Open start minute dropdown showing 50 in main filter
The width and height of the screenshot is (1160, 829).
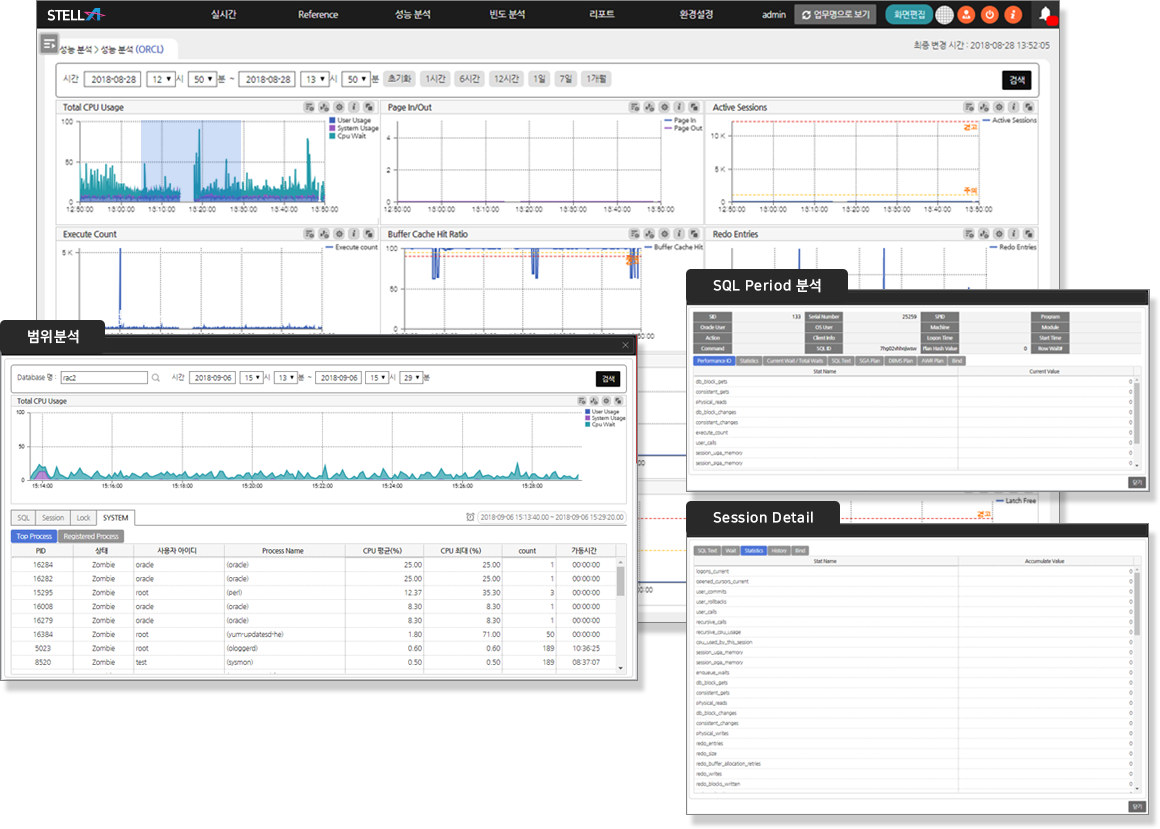tap(203, 79)
